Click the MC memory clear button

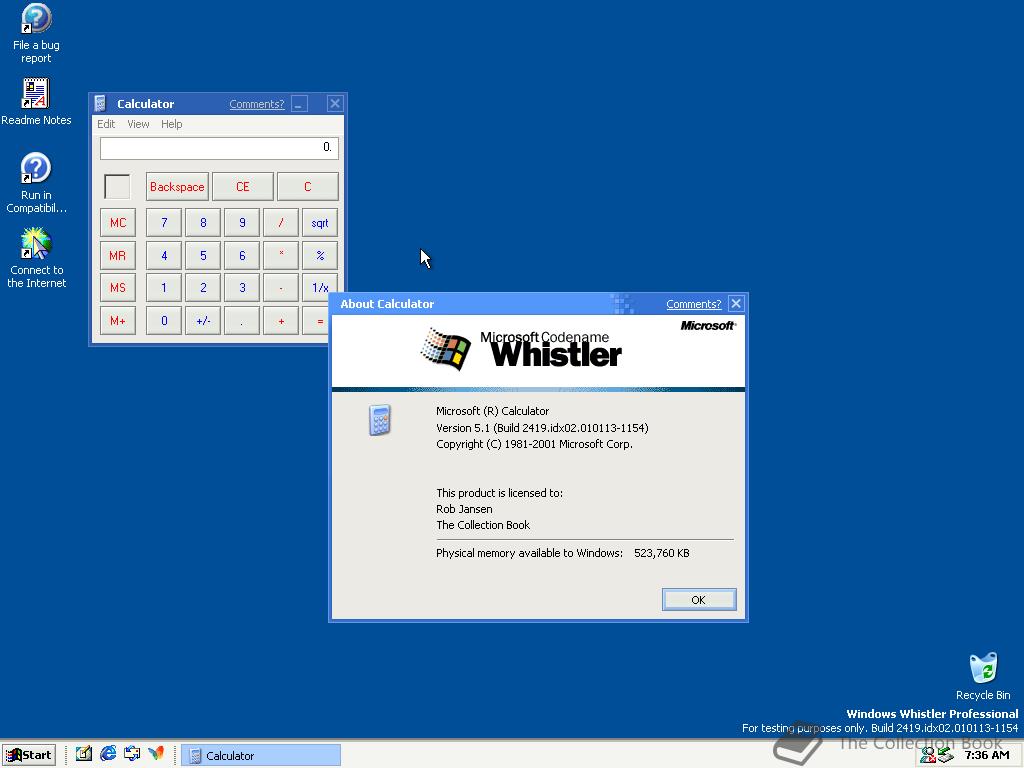[118, 223]
